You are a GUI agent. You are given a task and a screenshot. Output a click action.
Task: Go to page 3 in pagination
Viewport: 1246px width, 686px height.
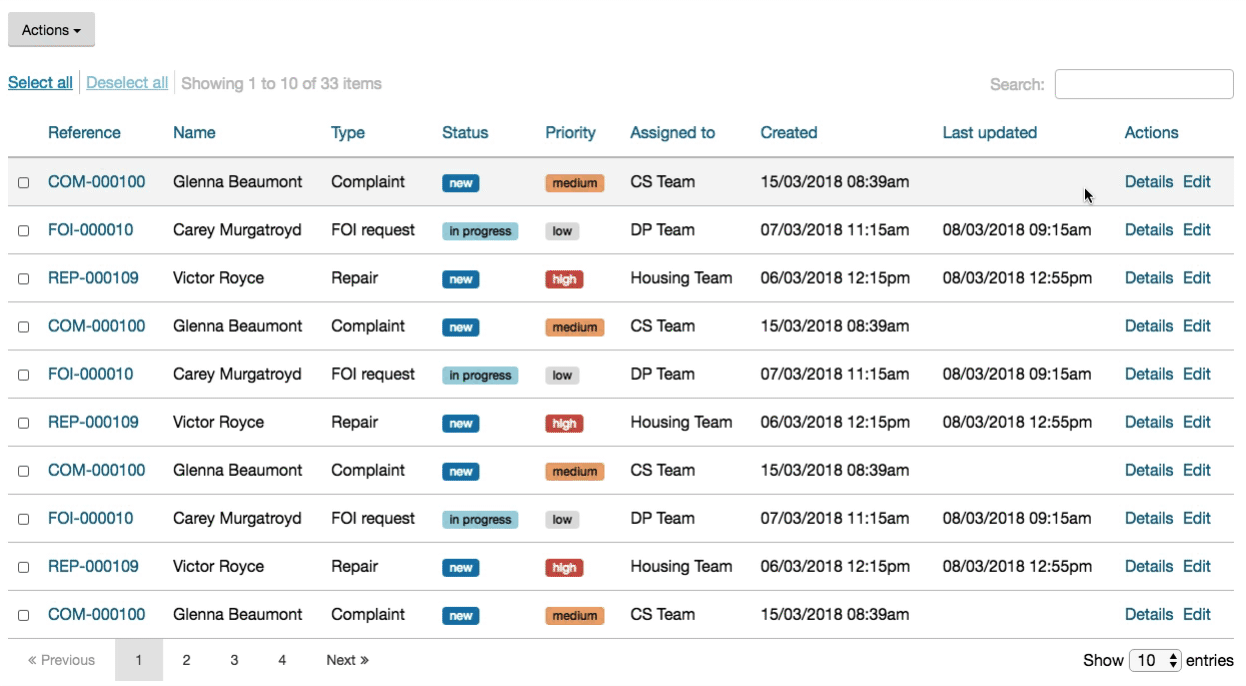(x=234, y=660)
